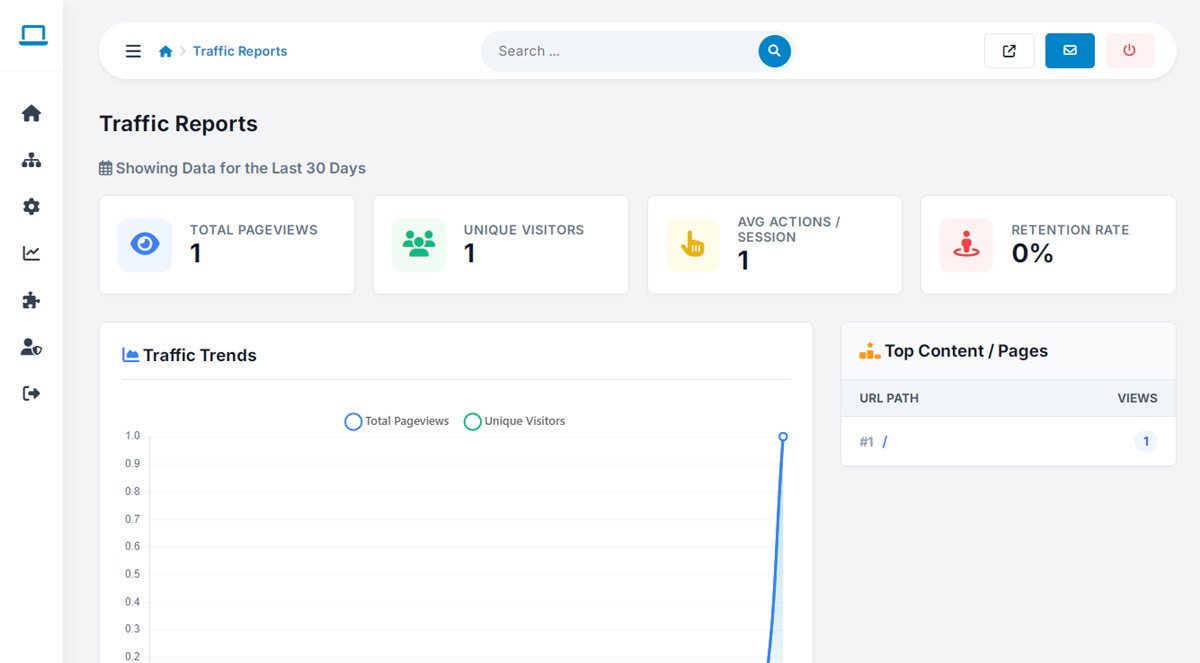Click the UNIQUE VISITORS label
The width and height of the screenshot is (1200, 663).
tap(524, 230)
